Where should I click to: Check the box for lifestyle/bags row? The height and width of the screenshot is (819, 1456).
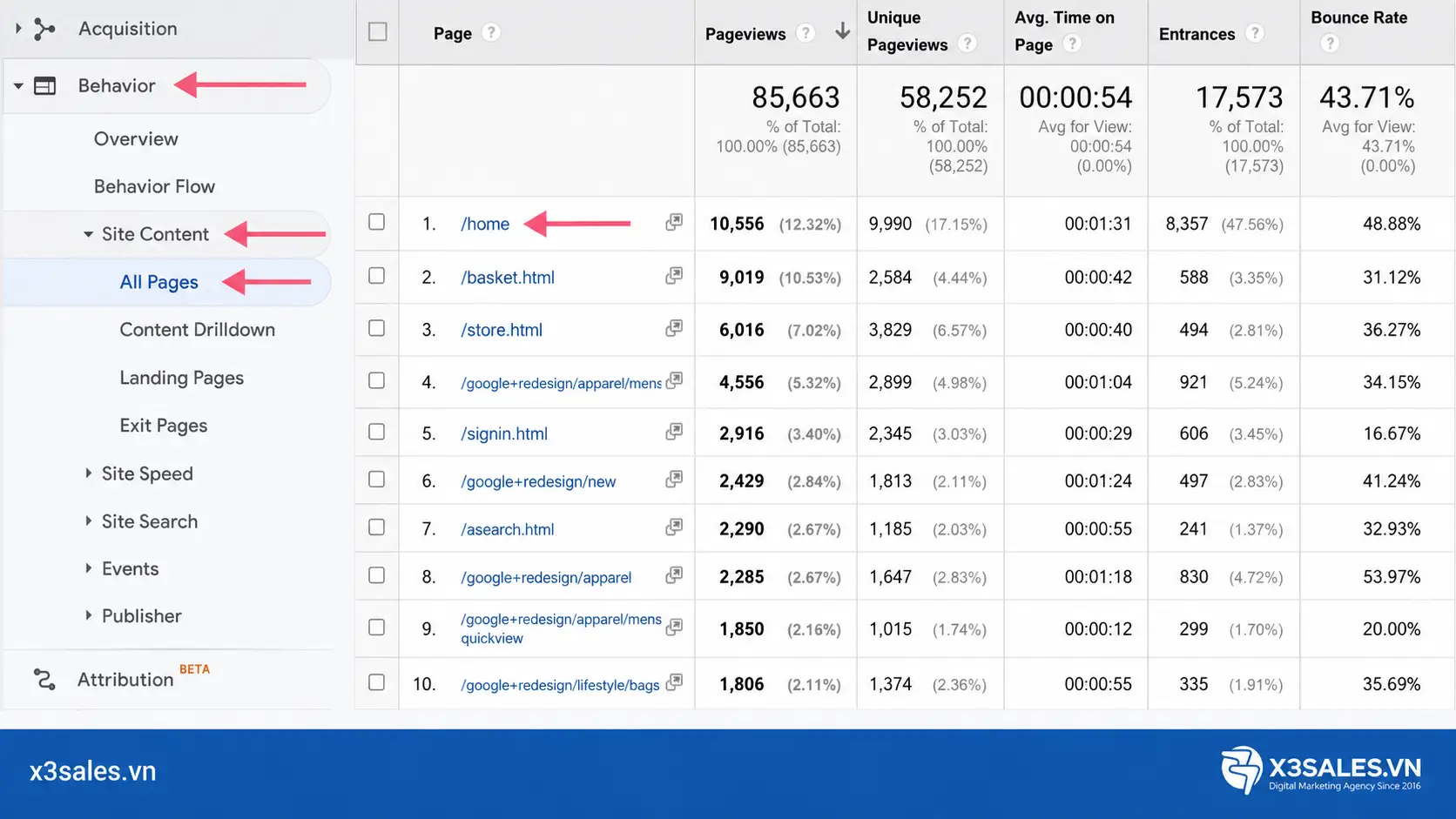[x=376, y=682]
